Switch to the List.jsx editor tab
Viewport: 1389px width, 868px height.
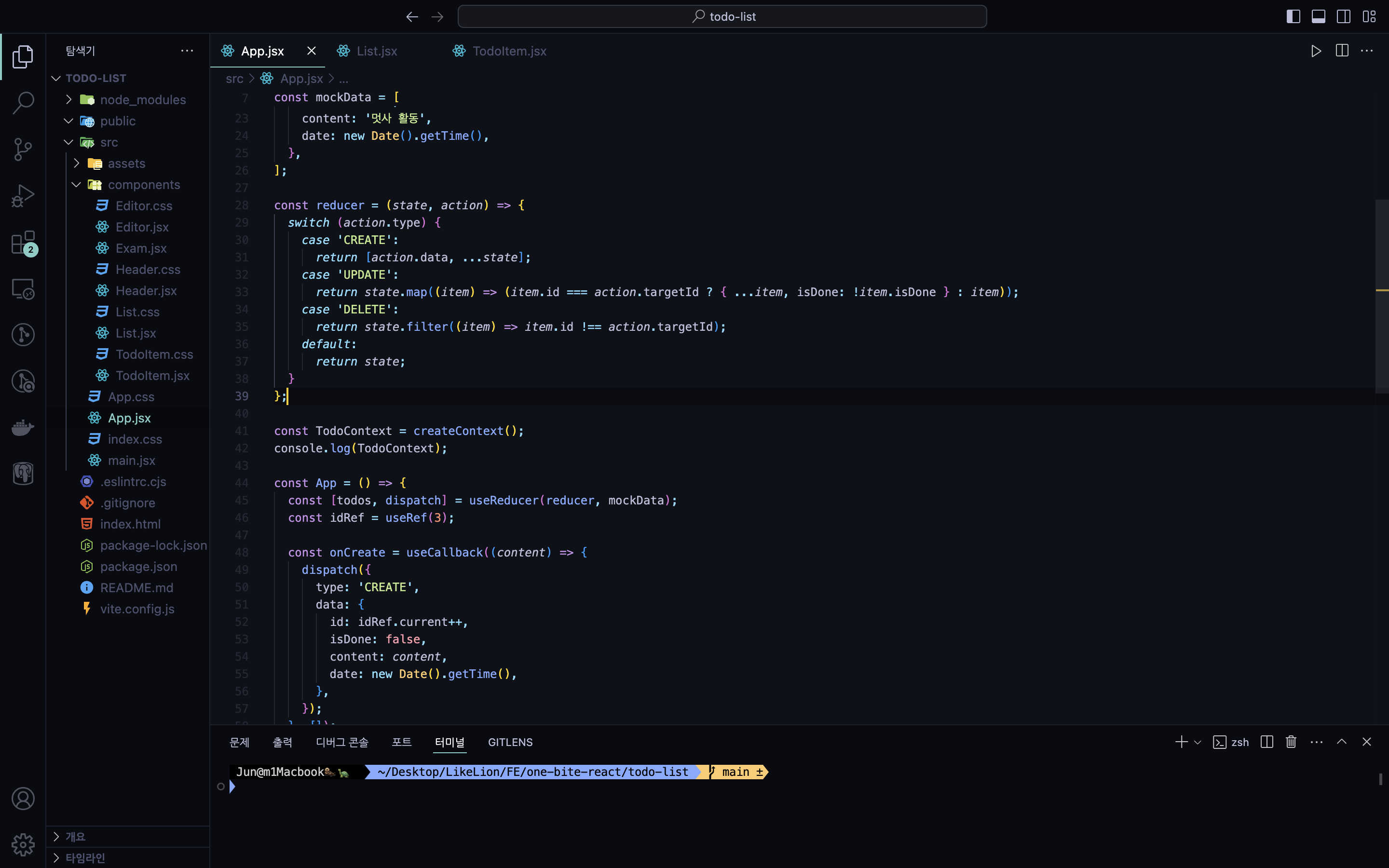[377, 51]
